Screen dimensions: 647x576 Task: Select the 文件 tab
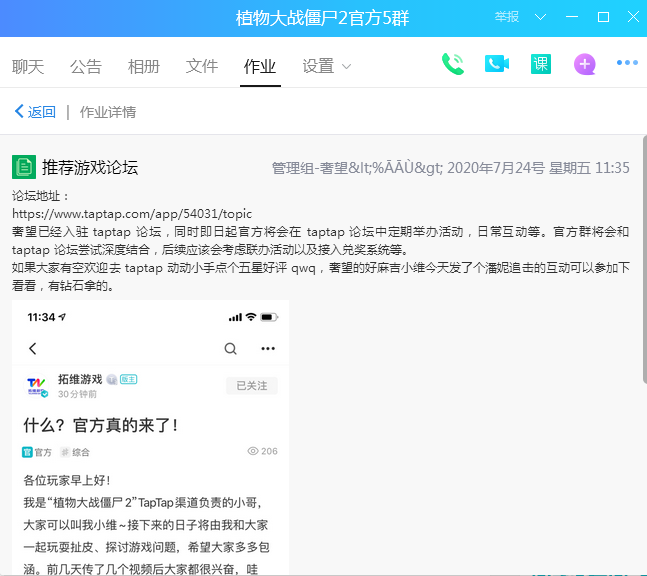pos(202,67)
